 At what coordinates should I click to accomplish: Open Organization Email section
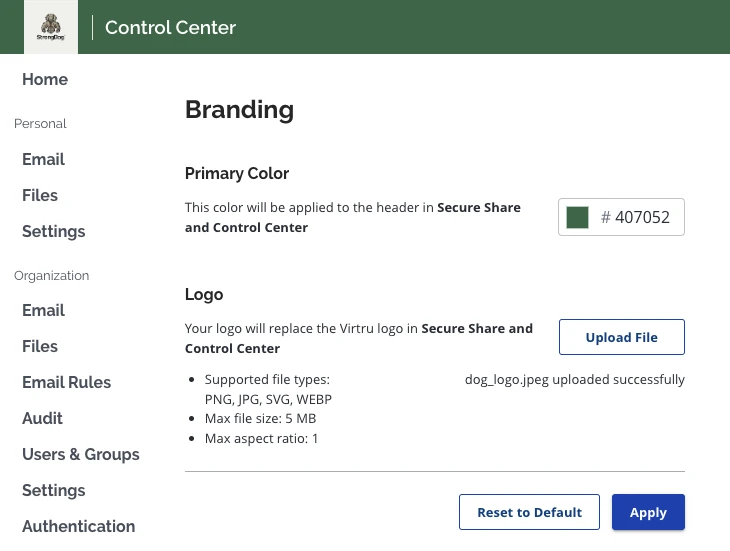click(x=43, y=311)
